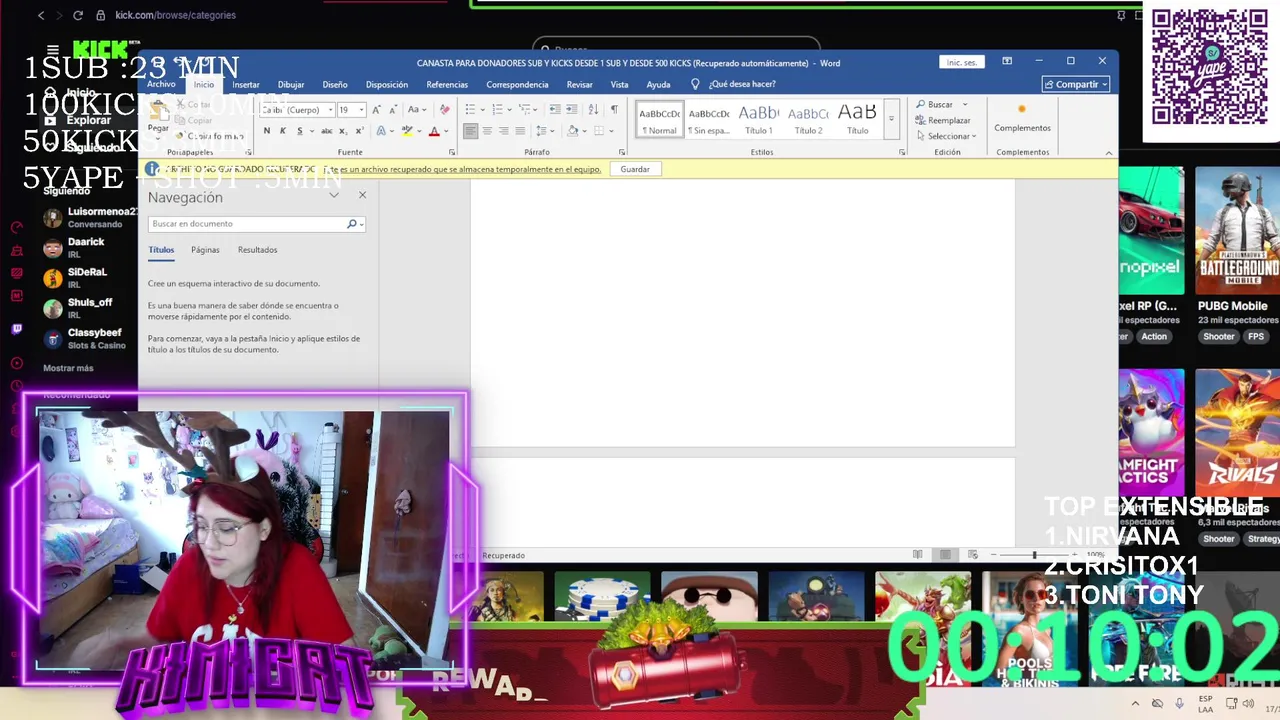Toggle superscript formatting
Image resolution: width=1280 pixels, height=720 pixels.
[x=358, y=131]
